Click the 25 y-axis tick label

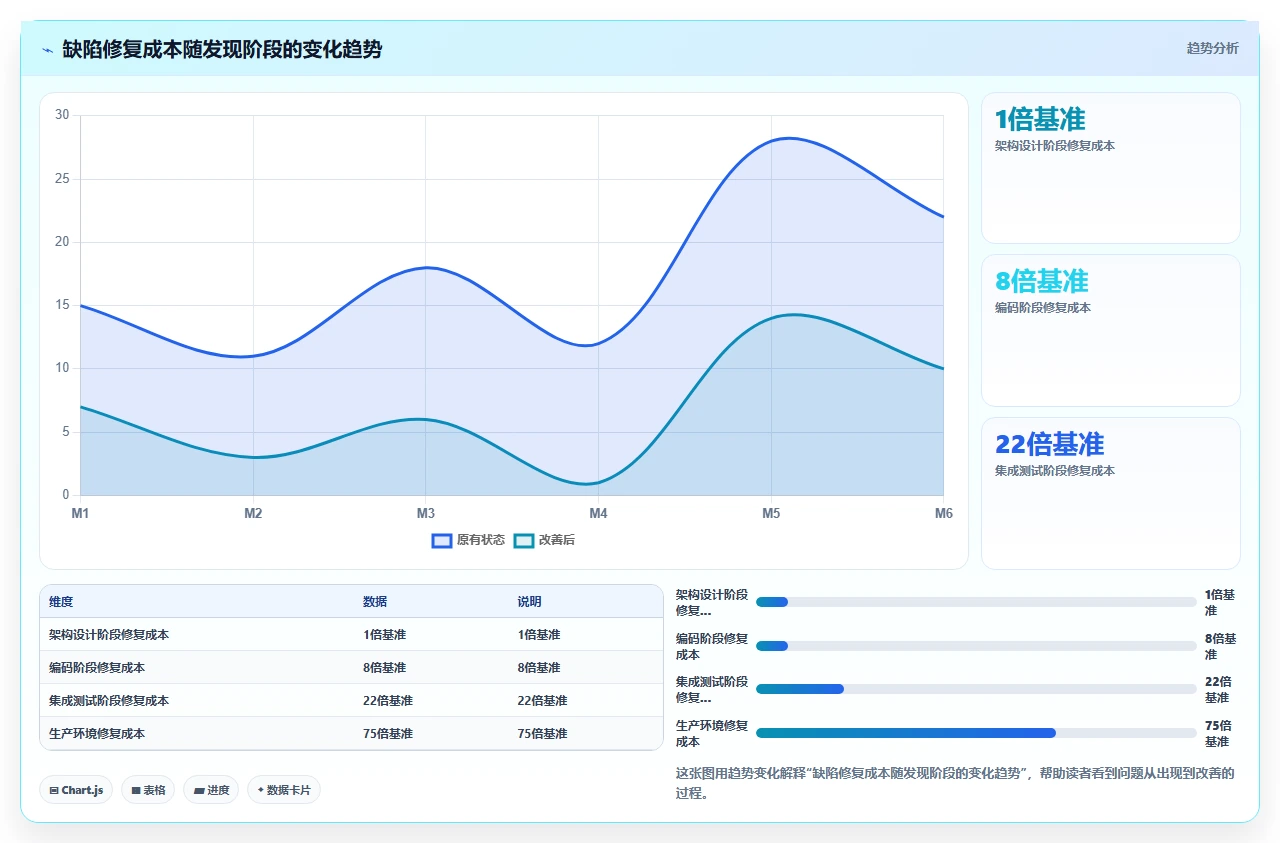pos(62,179)
